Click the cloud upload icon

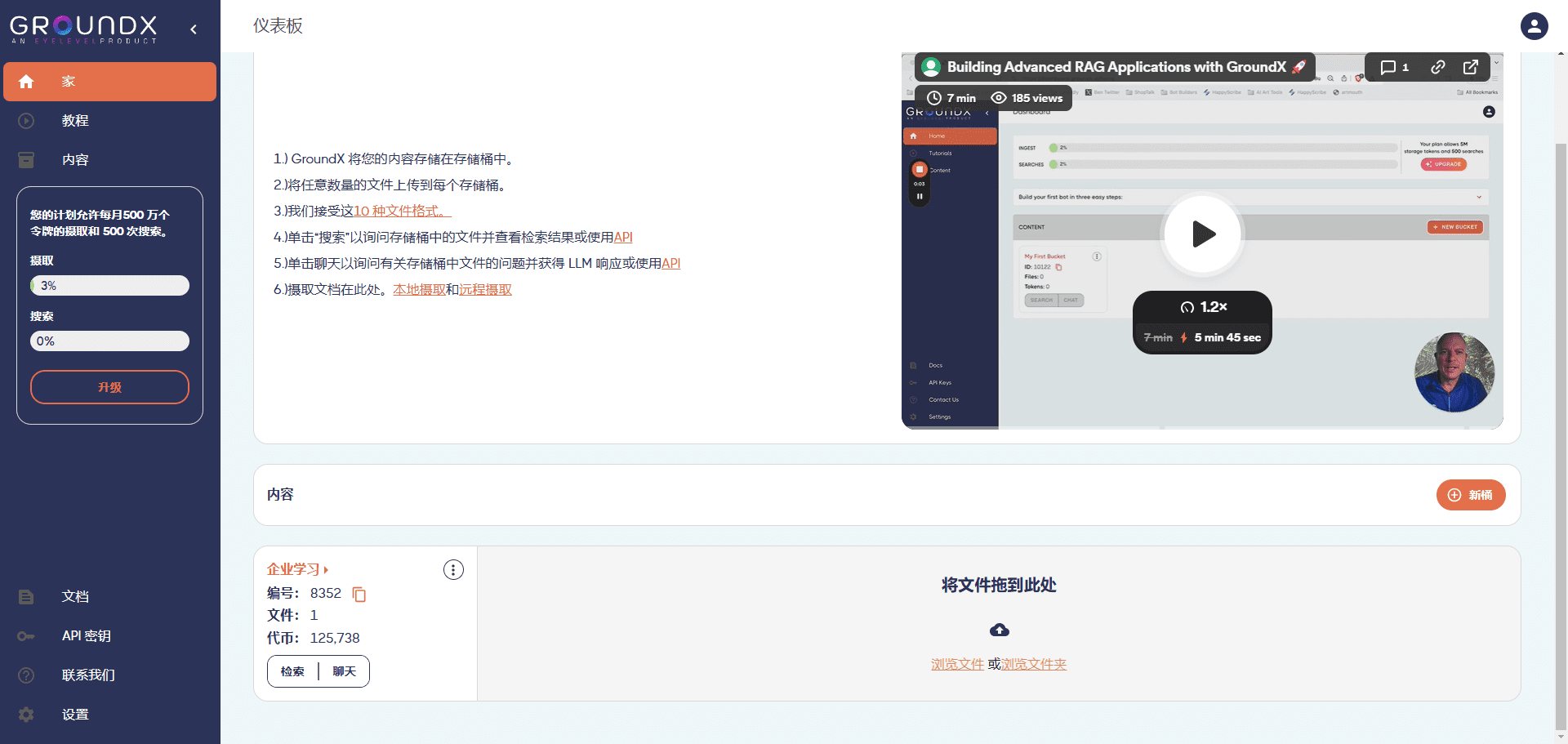[x=999, y=630]
